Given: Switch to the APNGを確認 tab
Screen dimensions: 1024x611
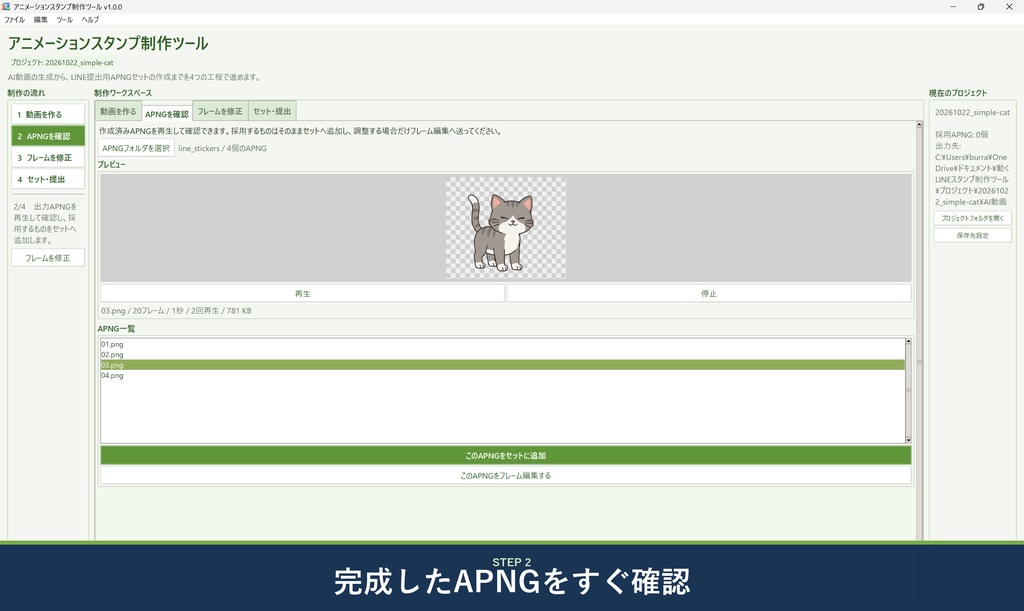Looking at the screenshot, I should (x=167, y=114).
